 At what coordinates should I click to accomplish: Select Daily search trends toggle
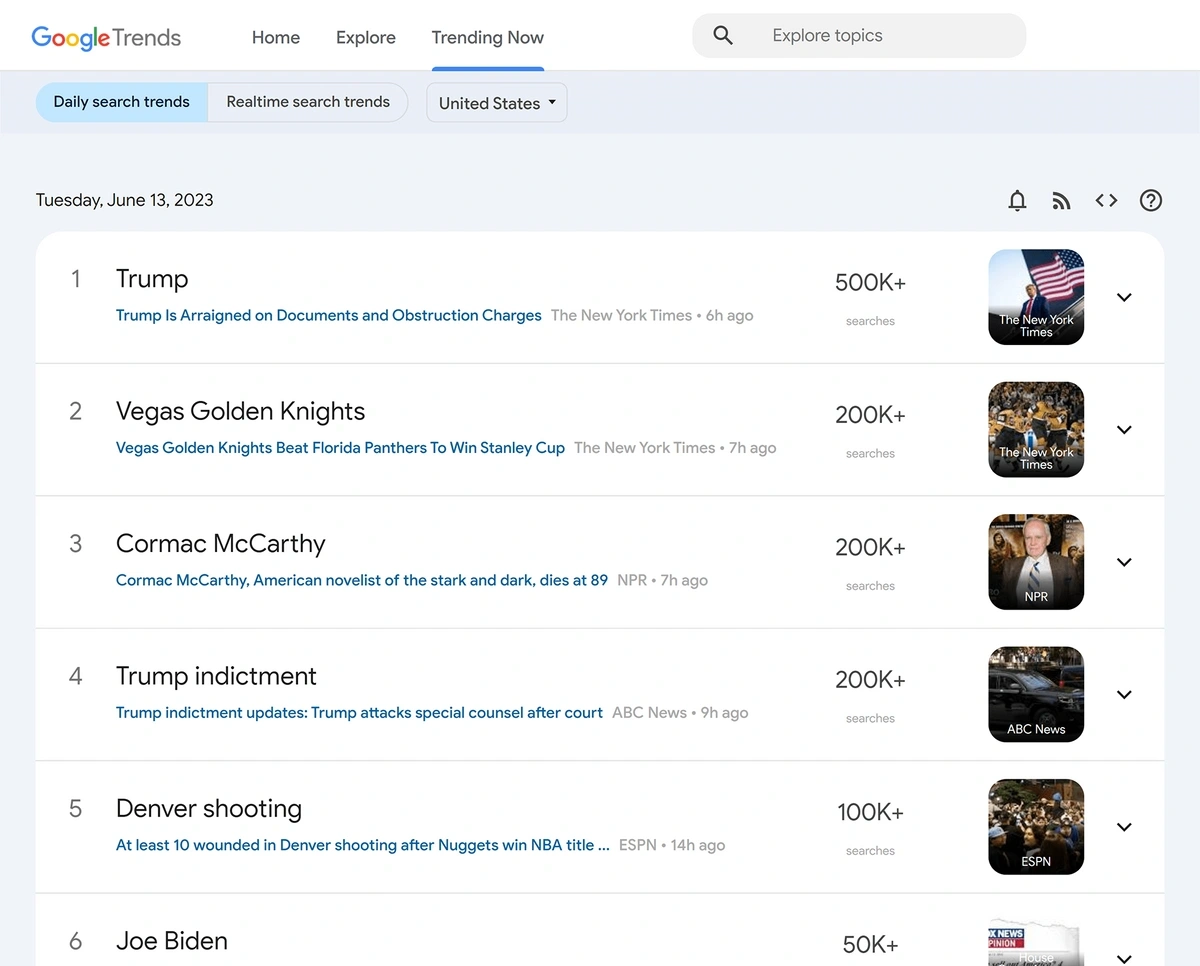pyautogui.click(x=121, y=102)
